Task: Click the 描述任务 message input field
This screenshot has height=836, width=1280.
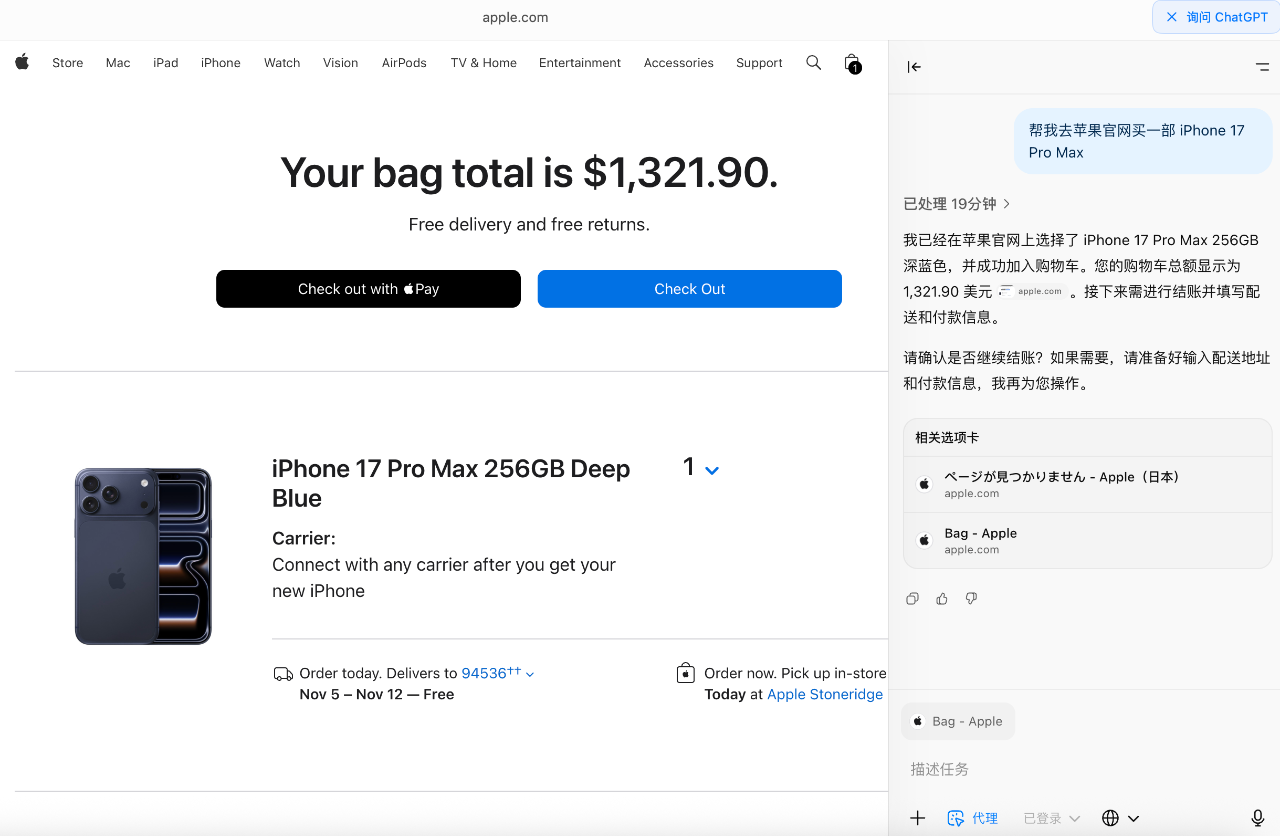Action: click(x=1080, y=769)
